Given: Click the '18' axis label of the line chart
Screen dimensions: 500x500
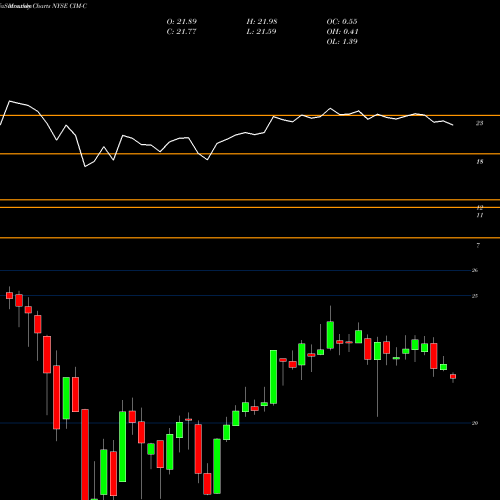Looking at the screenshot, I should (x=479, y=162).
